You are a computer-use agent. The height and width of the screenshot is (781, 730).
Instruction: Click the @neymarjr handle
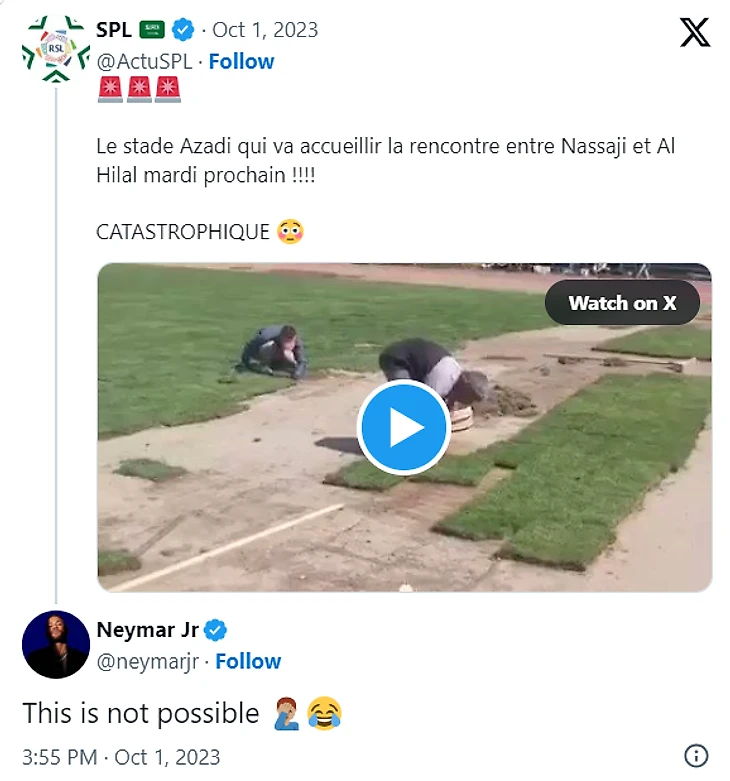tap(147, 661)
